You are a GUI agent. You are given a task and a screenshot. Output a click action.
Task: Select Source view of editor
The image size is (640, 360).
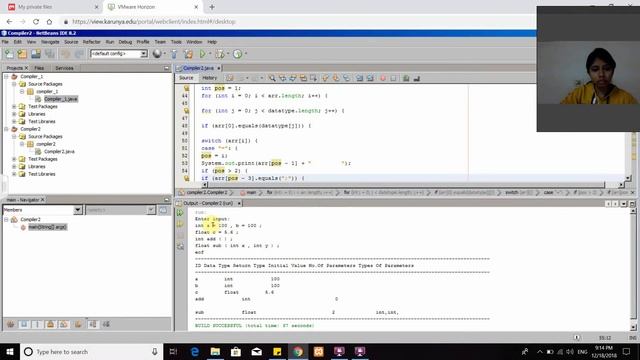(x=186, y=78)
